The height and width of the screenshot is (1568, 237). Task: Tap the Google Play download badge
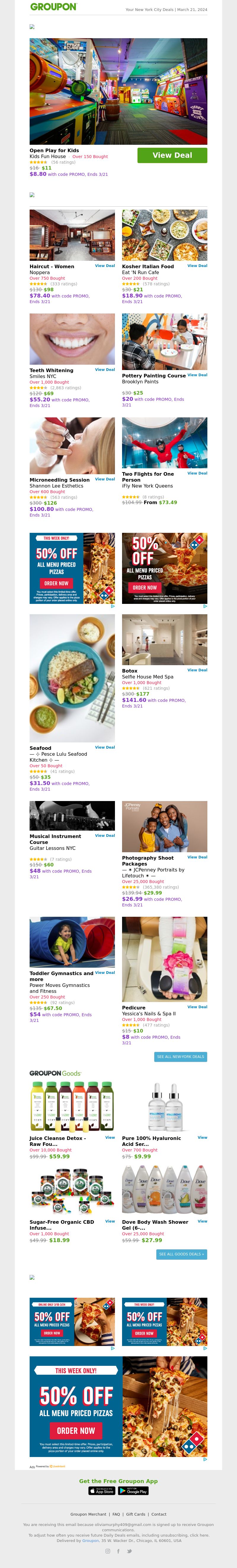(x=133, y=1491)
